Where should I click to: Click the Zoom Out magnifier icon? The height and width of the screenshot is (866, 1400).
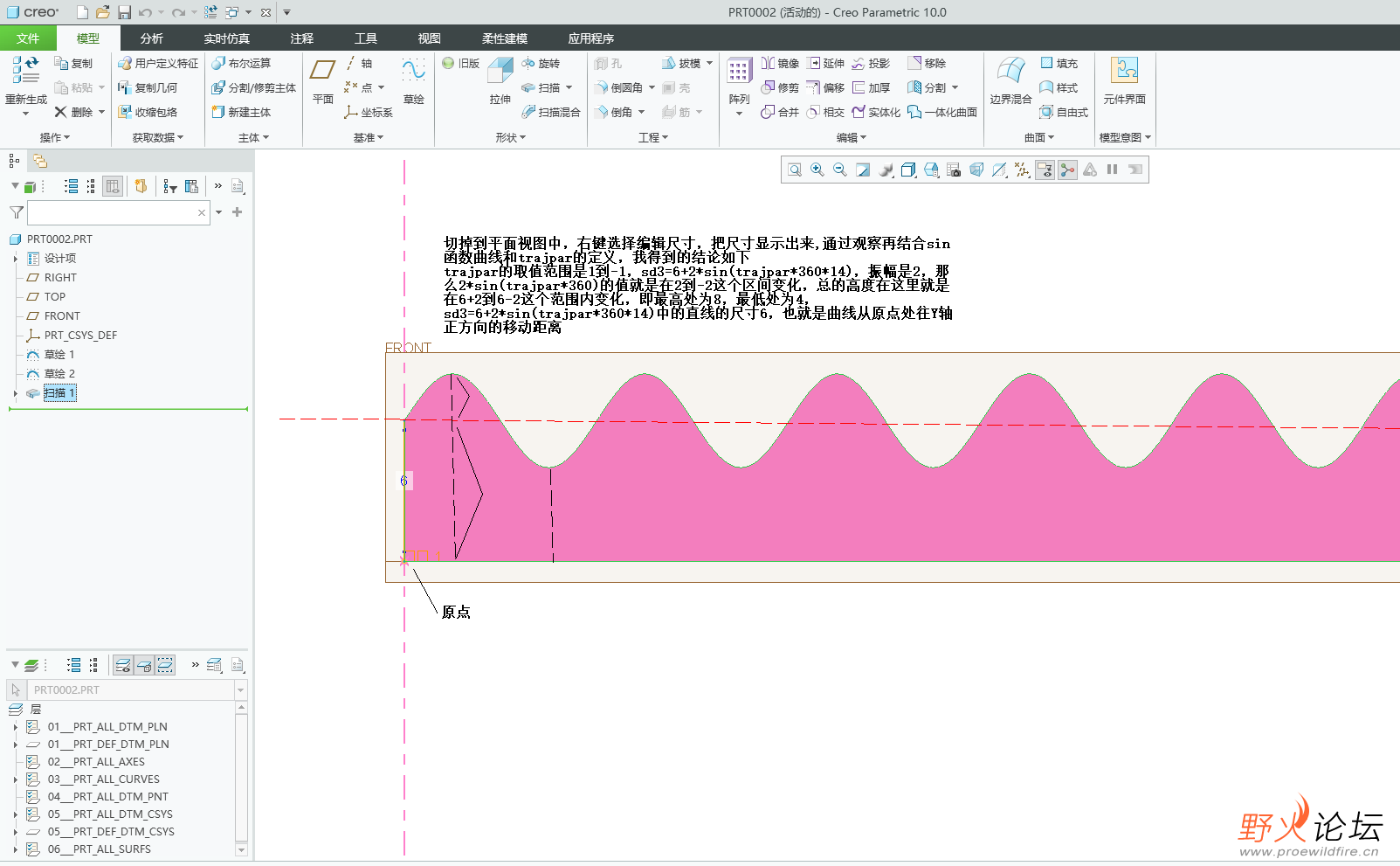[840, 170]
